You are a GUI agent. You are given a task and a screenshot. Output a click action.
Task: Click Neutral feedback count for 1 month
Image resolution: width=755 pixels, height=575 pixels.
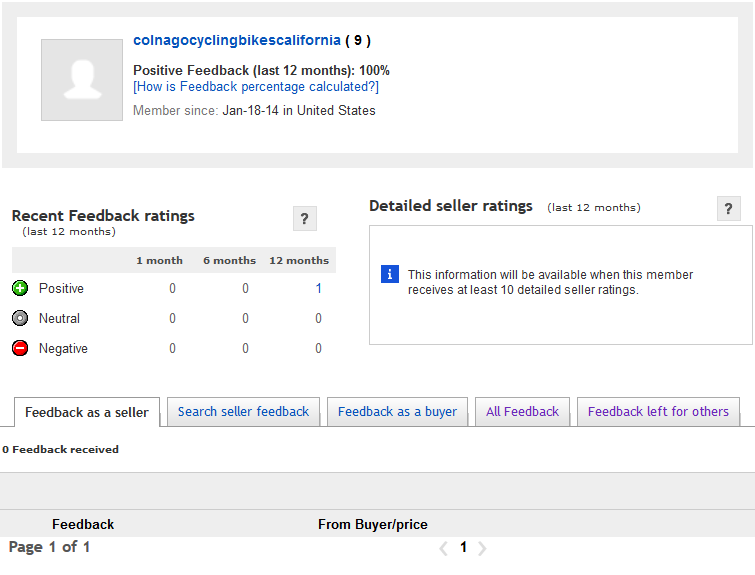coord(172,318)
